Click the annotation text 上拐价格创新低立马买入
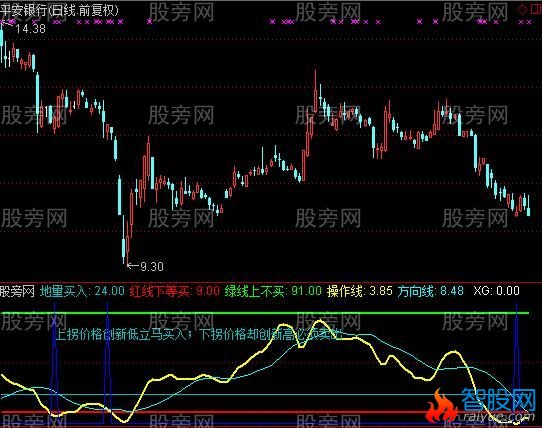 tap(121, 334)
